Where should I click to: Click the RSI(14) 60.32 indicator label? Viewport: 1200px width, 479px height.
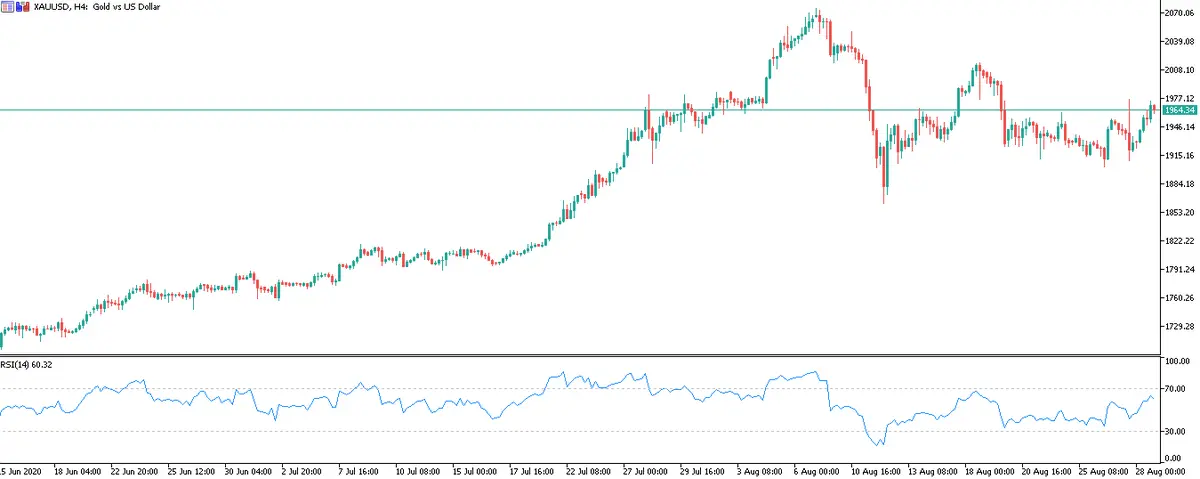point(26,365)
